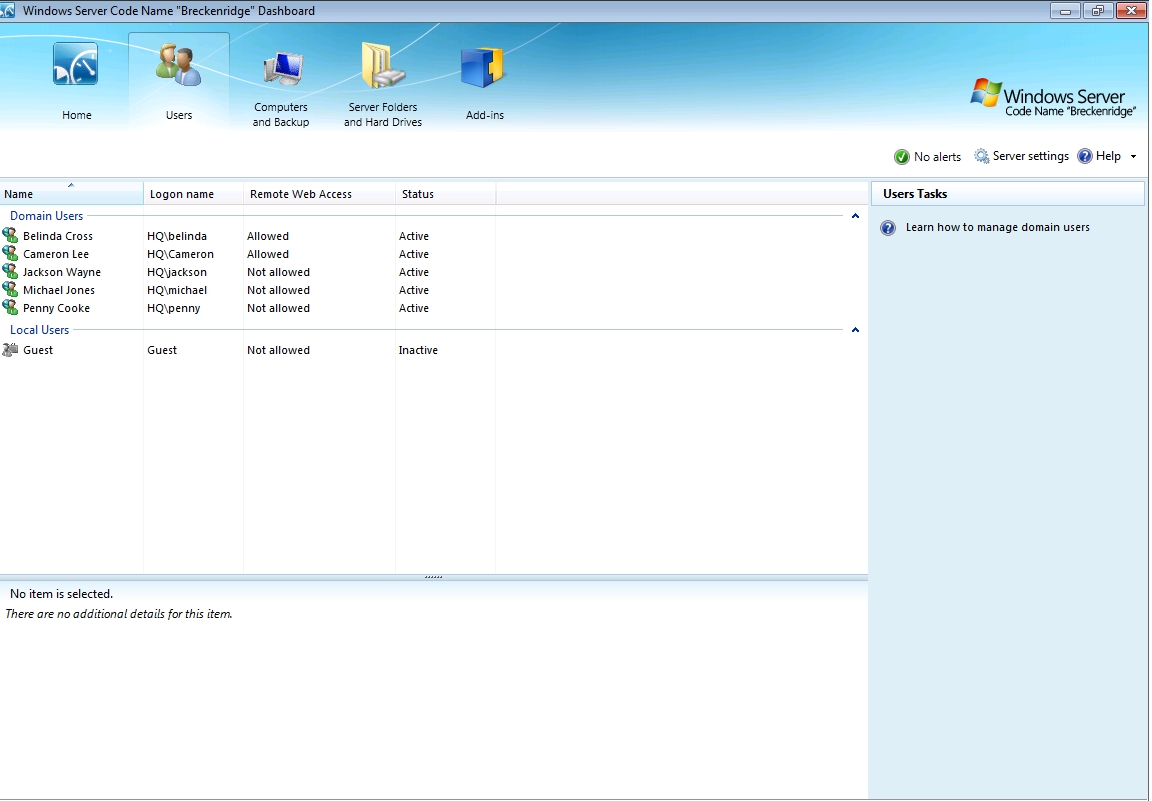Screen dimensions: 1152x801
Task: Open the Help dropdown arrow
Action: tap(1133, 157)
